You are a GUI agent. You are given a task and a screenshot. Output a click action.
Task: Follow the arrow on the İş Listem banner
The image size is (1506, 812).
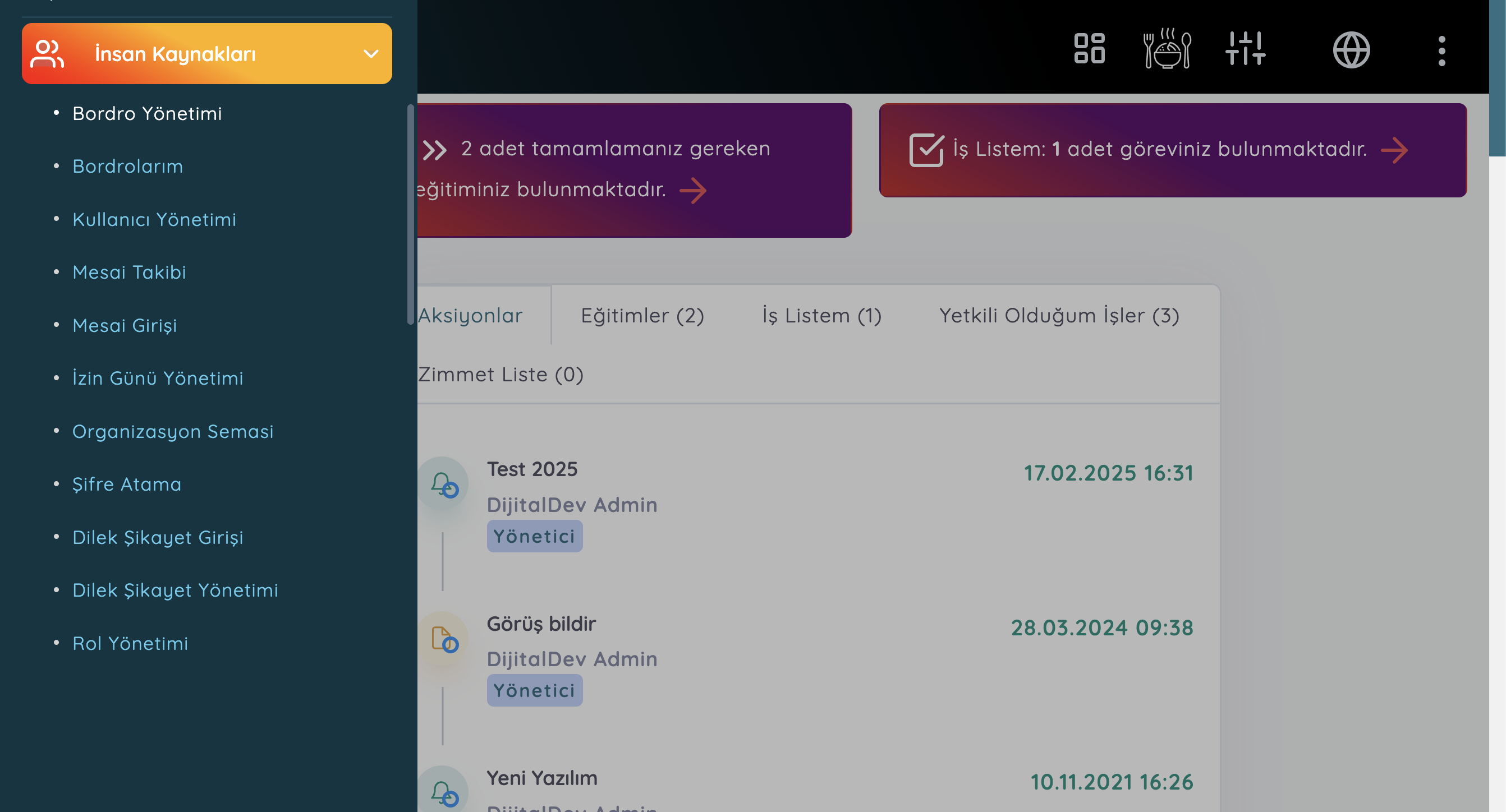(1394, 150)
